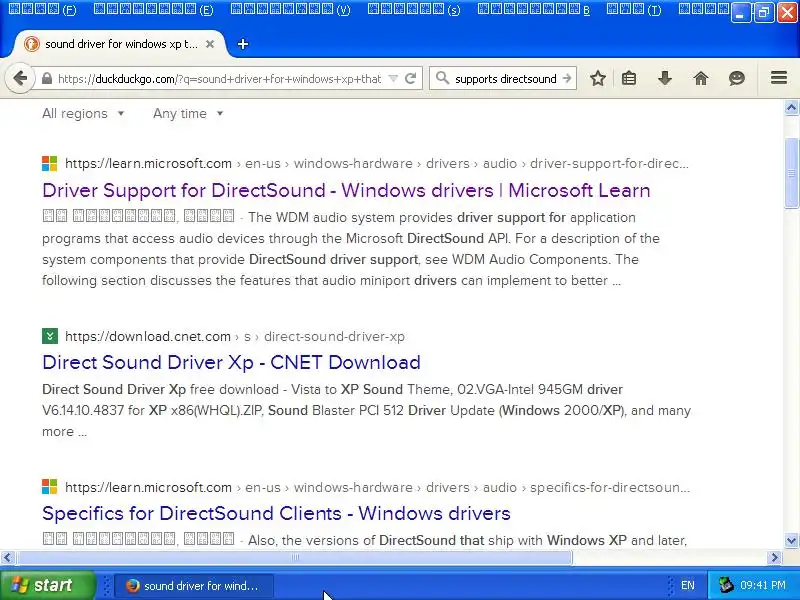Click the learn.microsoft.com driver-support URL breadcrumb

(x=377, y=164)
